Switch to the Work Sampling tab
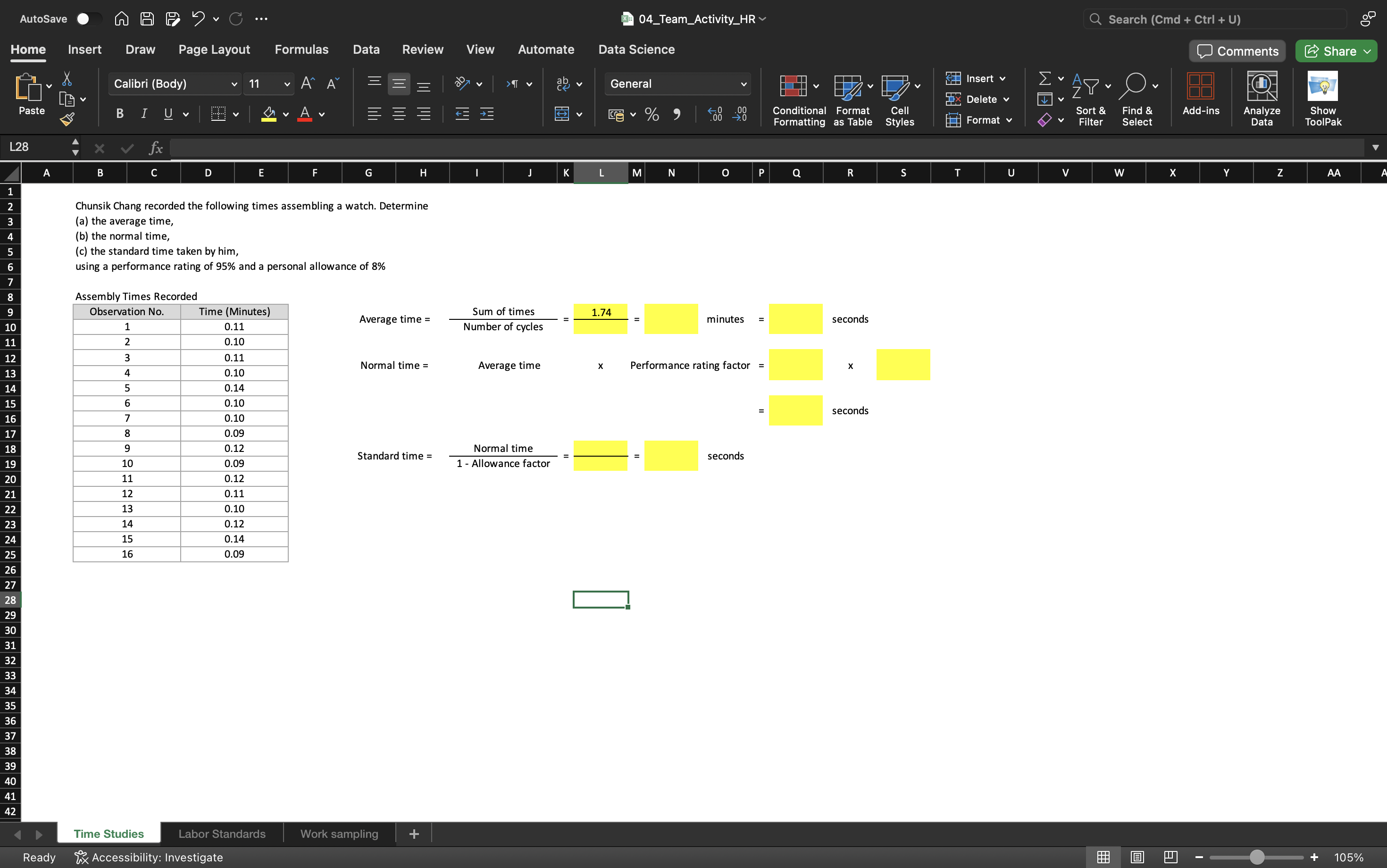 pyautogui.click(x=339, y=833)
